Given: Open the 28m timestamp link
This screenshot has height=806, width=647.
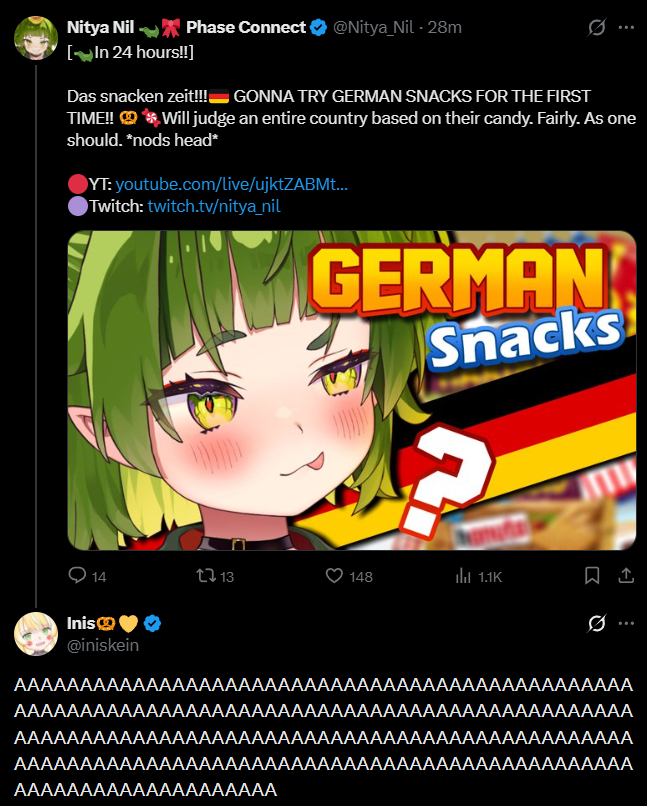Looking at the screenshot, I should point(445,27).
